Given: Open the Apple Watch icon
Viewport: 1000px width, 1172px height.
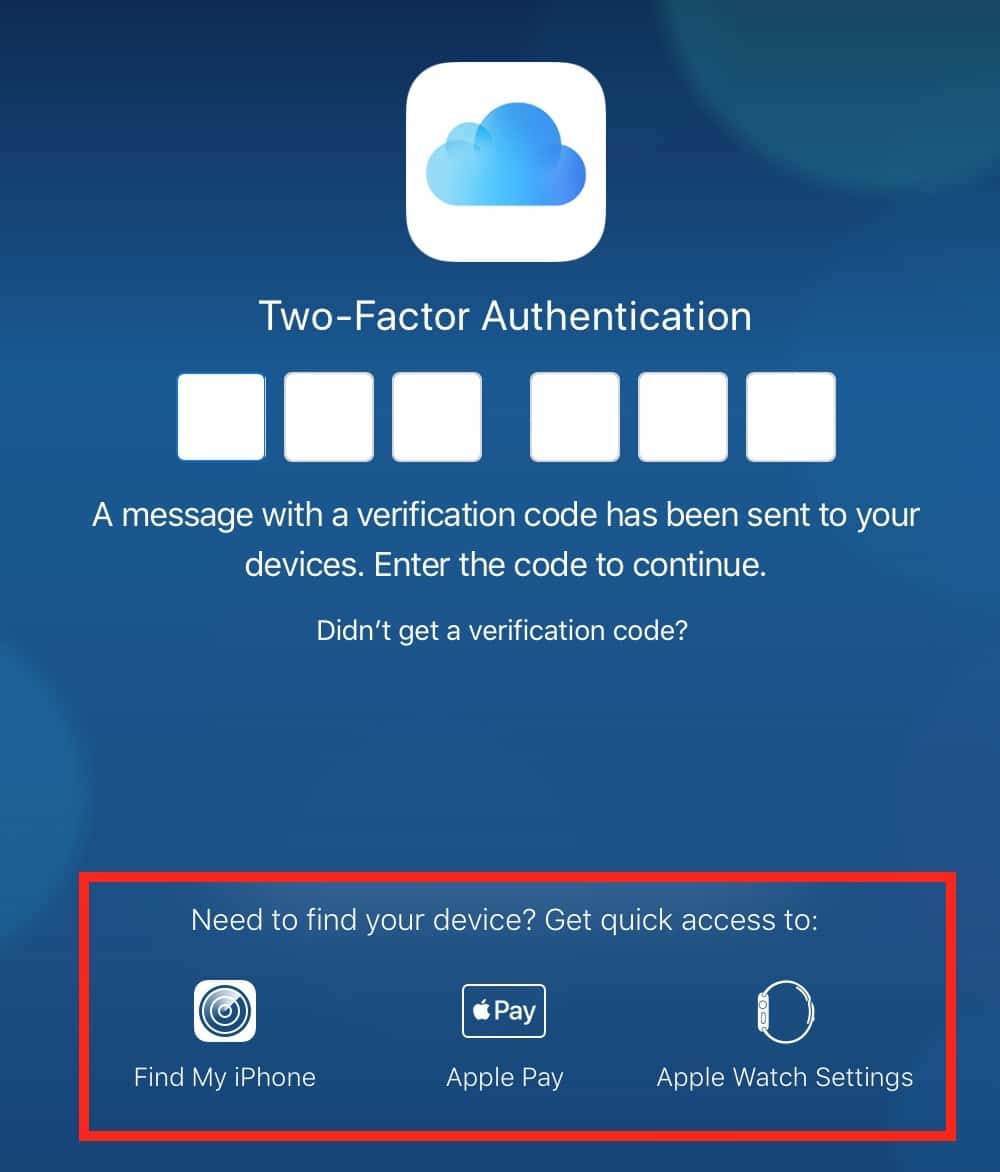Looking at the screenshot, I should (785, 1012).
